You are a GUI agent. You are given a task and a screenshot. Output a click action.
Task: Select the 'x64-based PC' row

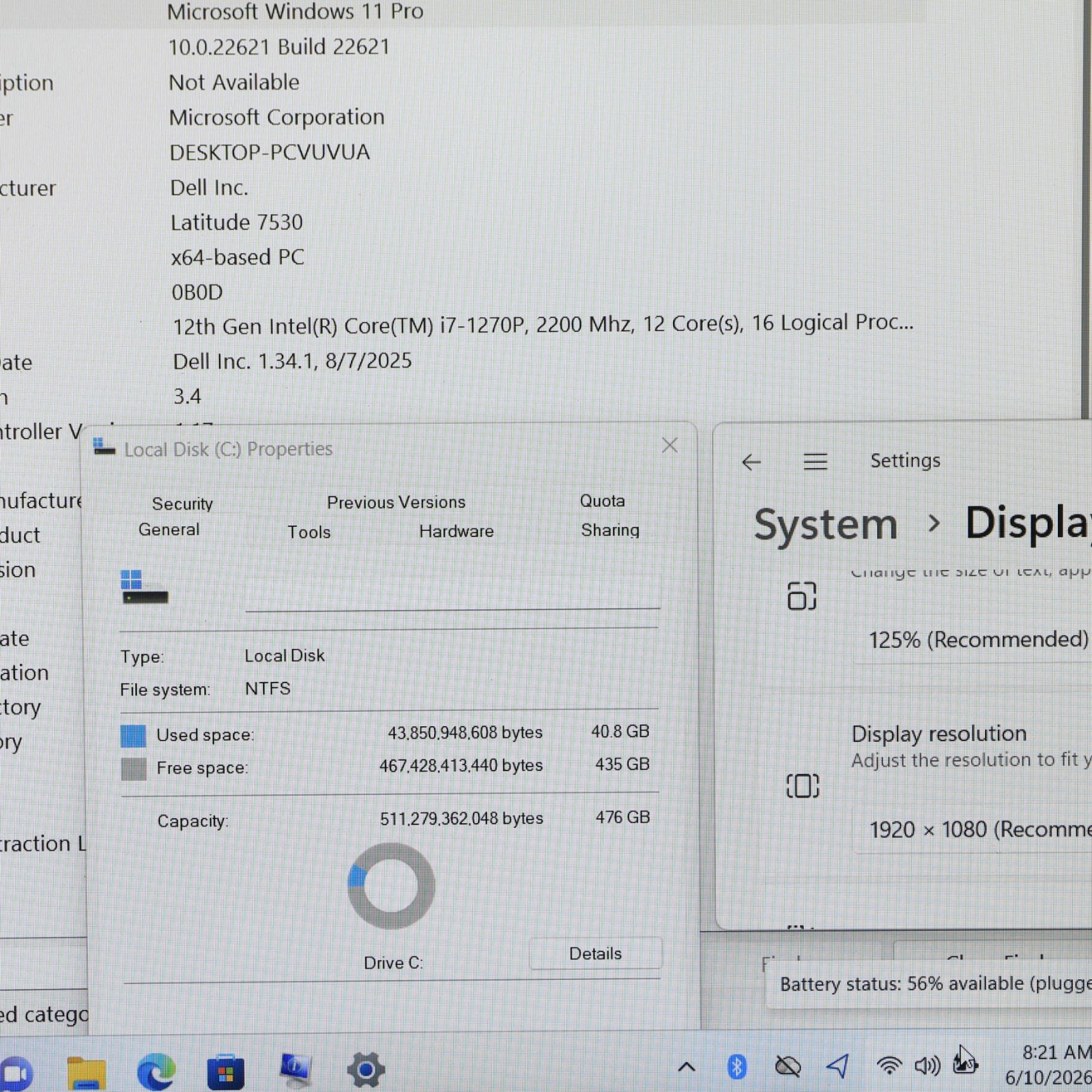click(238, 257)
